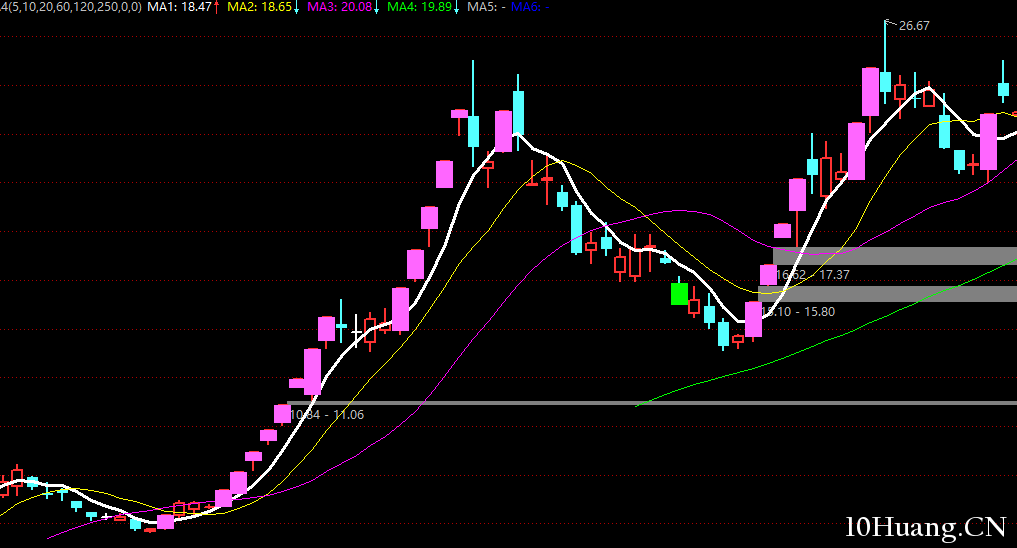This screenshot has height=548, width=1017.
Task: Select the upper gray gap band
Action: coord(894,256)
